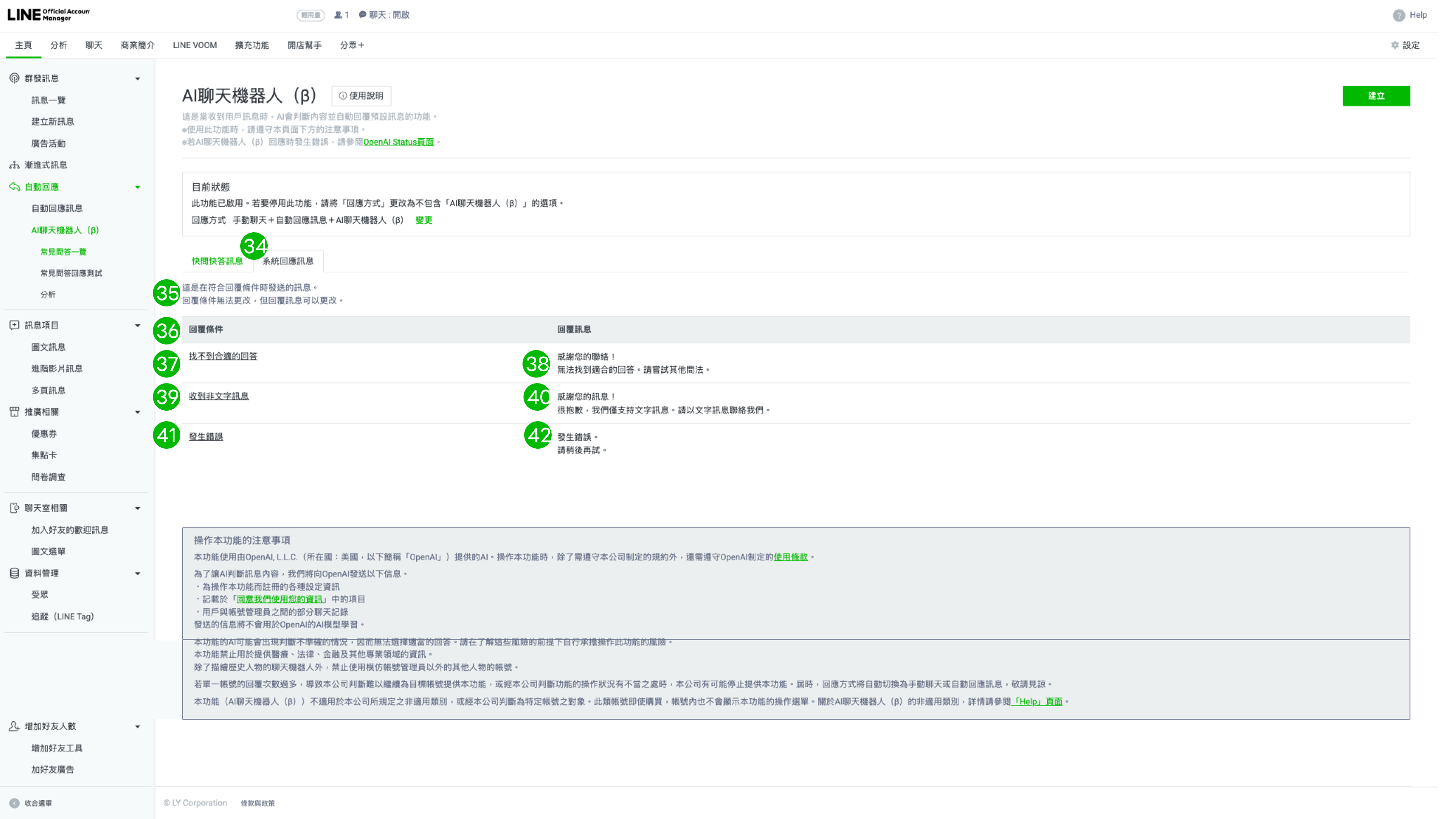Collapse the 群發訊息 section arrow
The width and height of the screenshot is (1456, 819).
click(x=137, y=78)
